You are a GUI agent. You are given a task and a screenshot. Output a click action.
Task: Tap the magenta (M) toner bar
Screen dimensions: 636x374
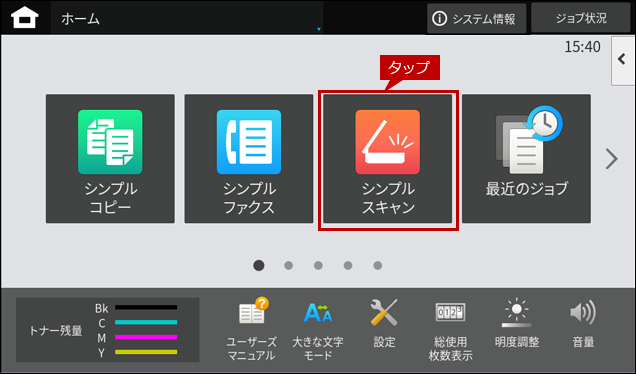(x=146, y=337)
